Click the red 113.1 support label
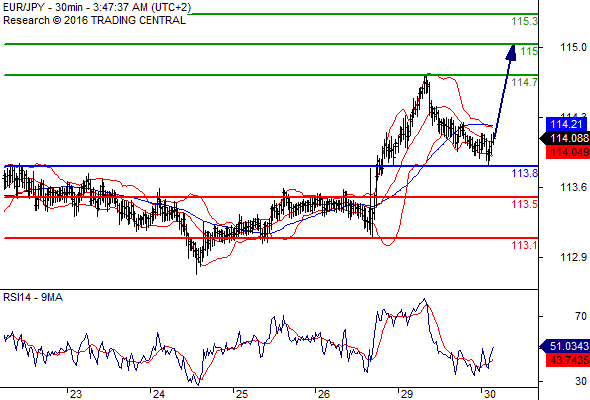The image size is (590, 400). point(525,245)
